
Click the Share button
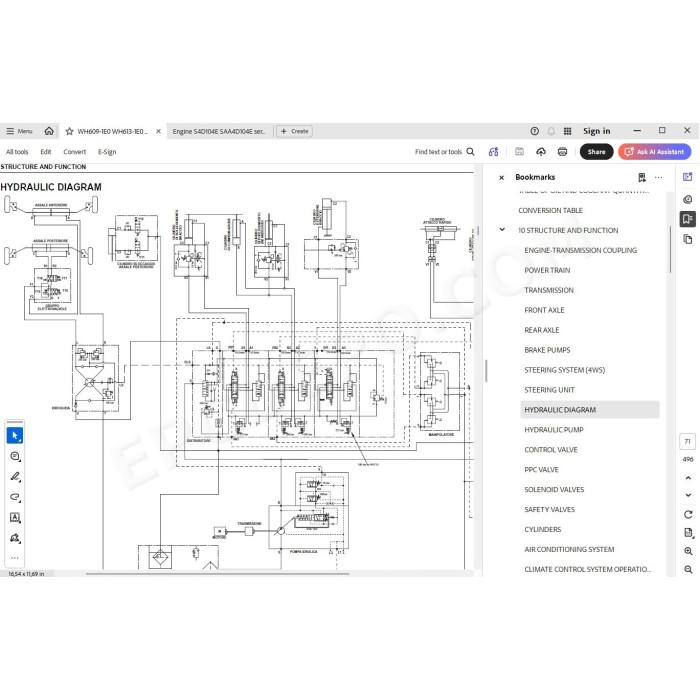(596, 152)
